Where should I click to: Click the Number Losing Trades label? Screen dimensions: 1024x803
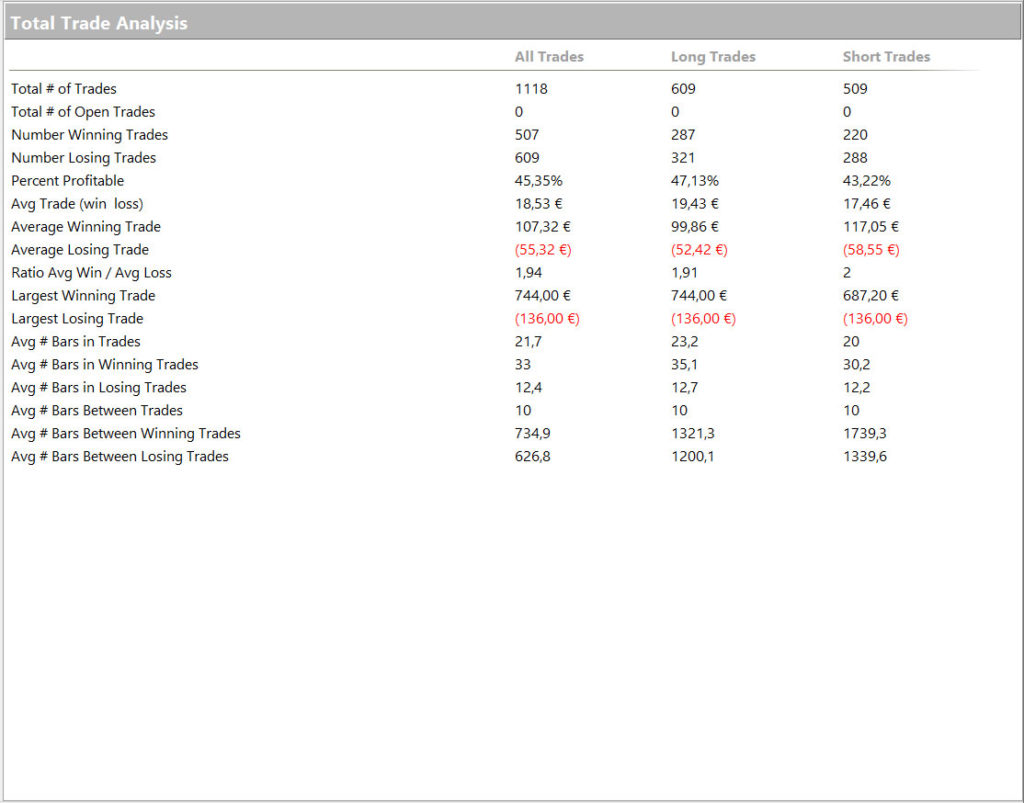84,158
